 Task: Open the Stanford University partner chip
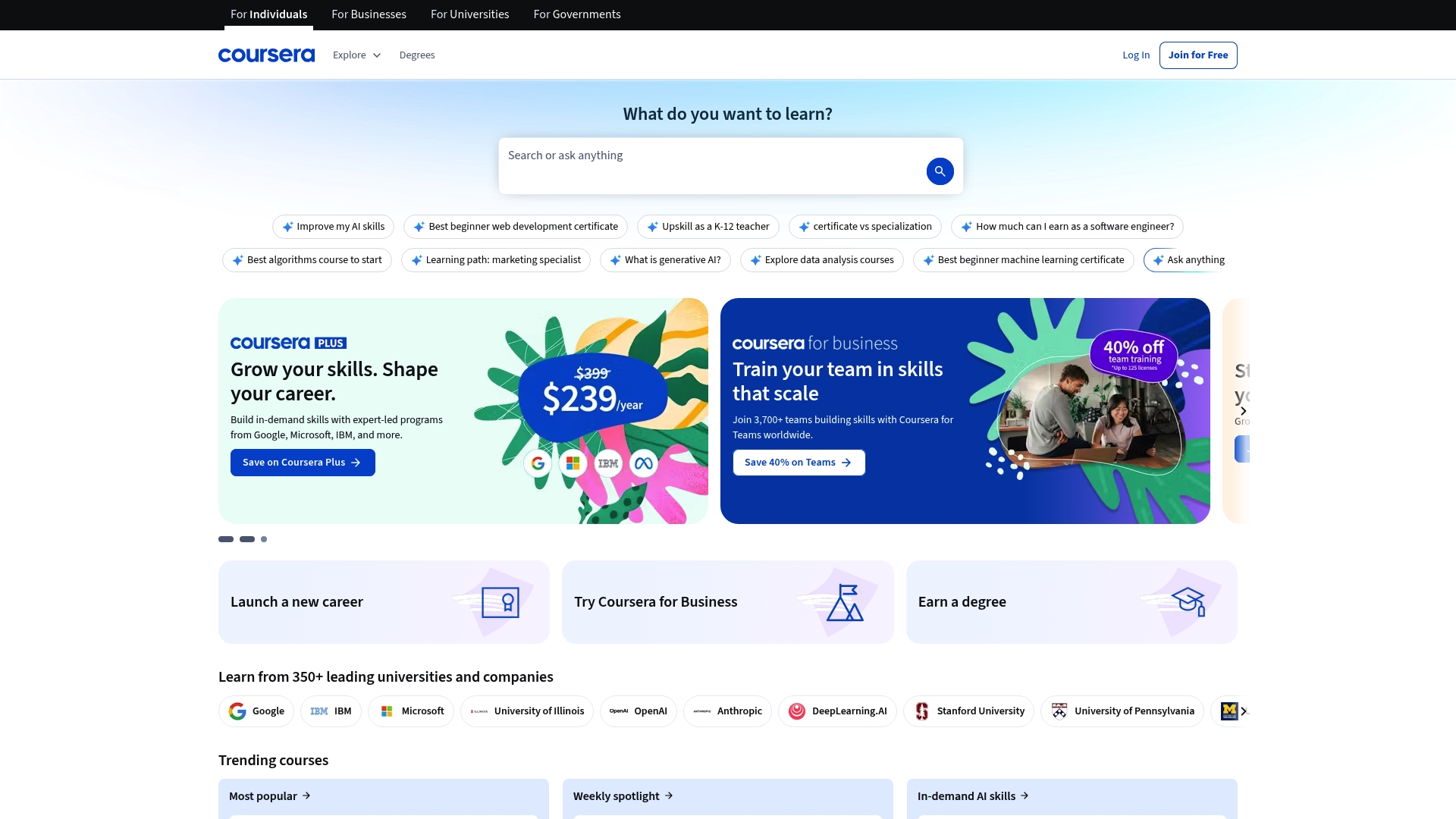[968, 711]
